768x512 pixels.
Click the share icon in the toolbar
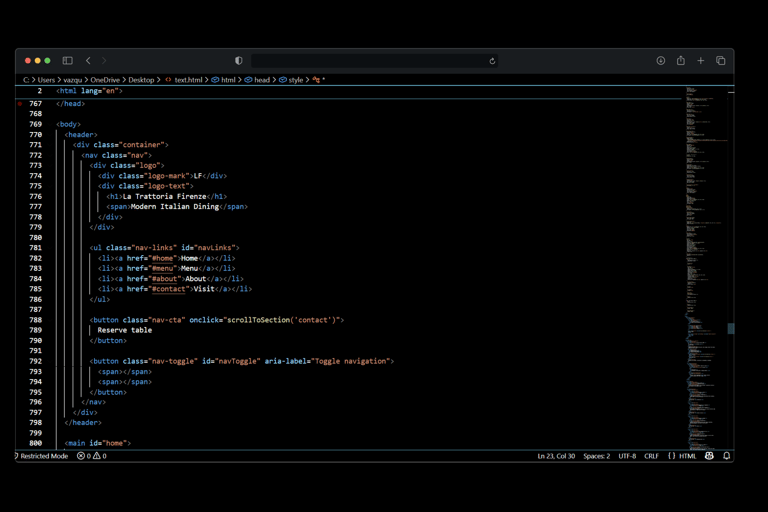[681, 61]
